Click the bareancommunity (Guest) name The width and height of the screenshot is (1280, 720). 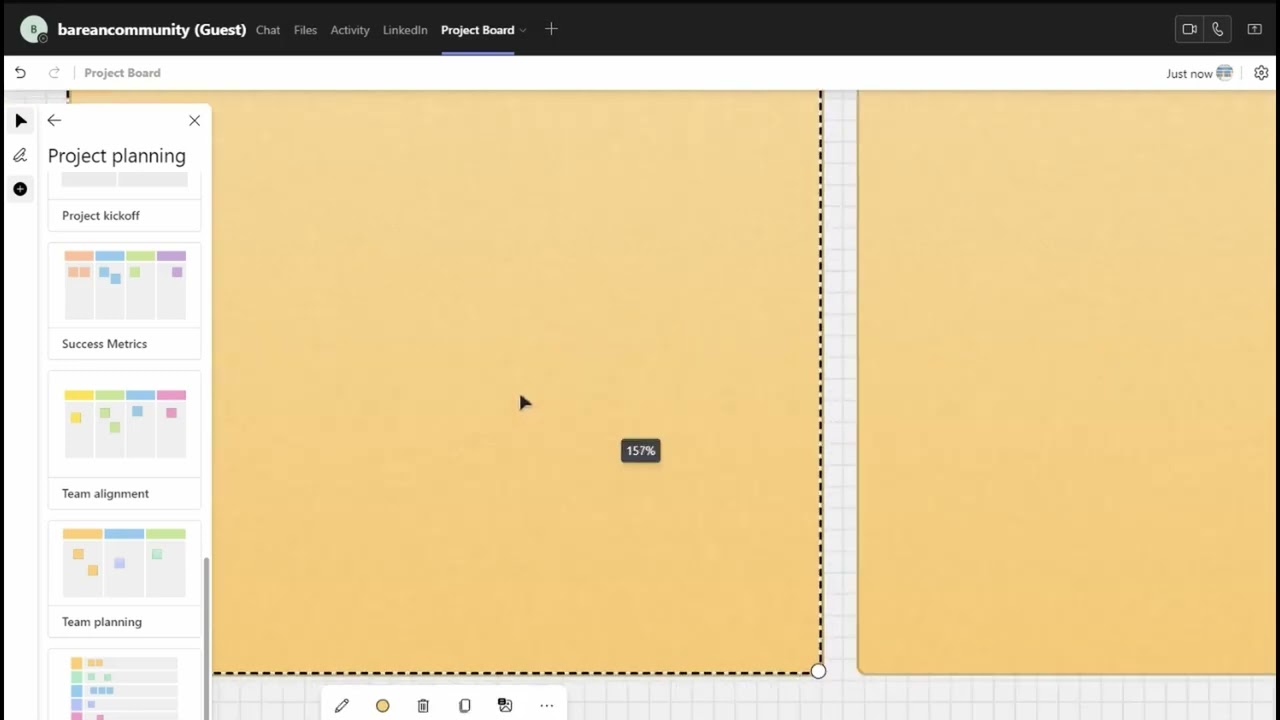pyautogui.click(x=152, y=30)
